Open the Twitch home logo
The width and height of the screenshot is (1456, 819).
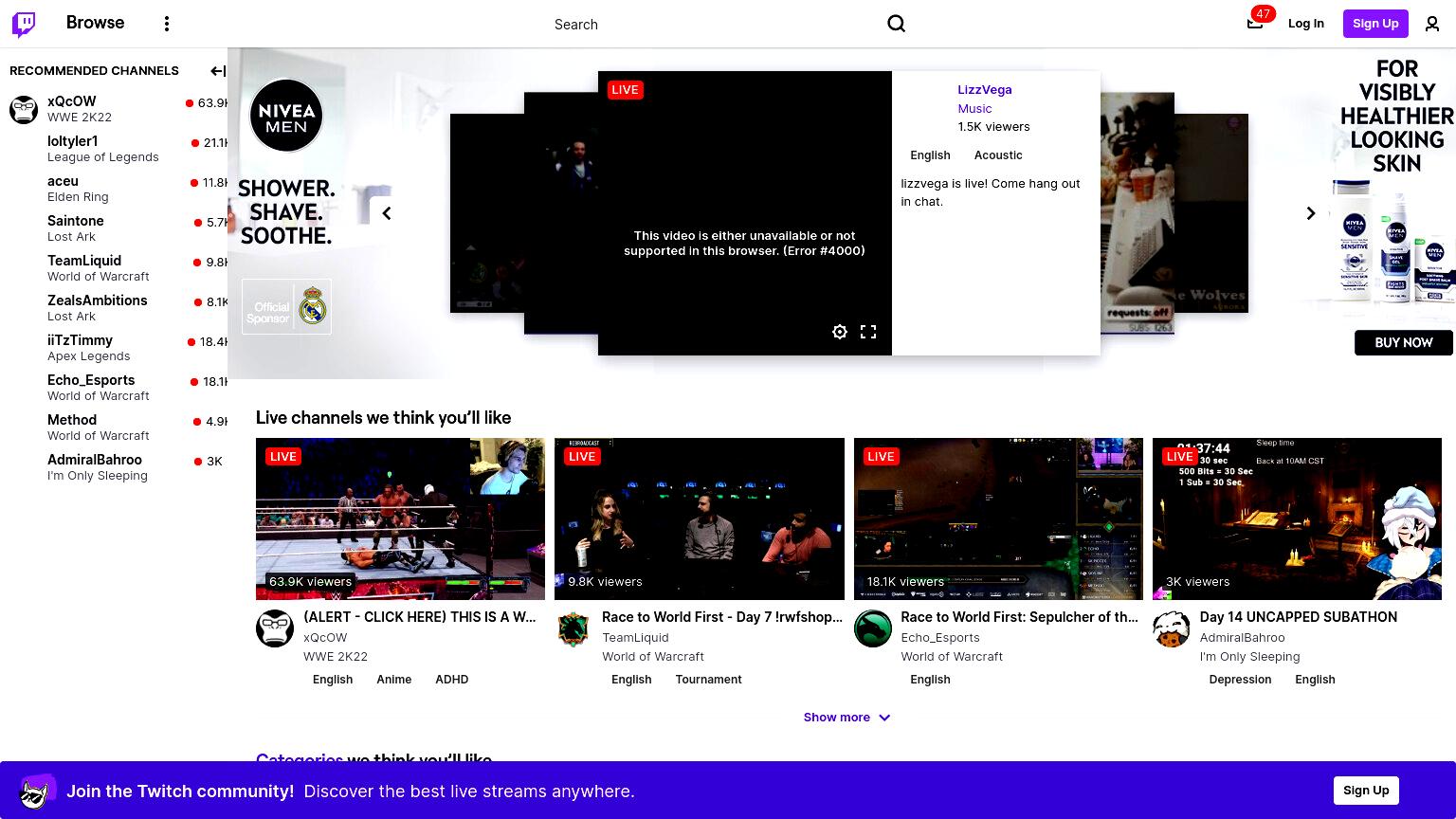(24, 24)
